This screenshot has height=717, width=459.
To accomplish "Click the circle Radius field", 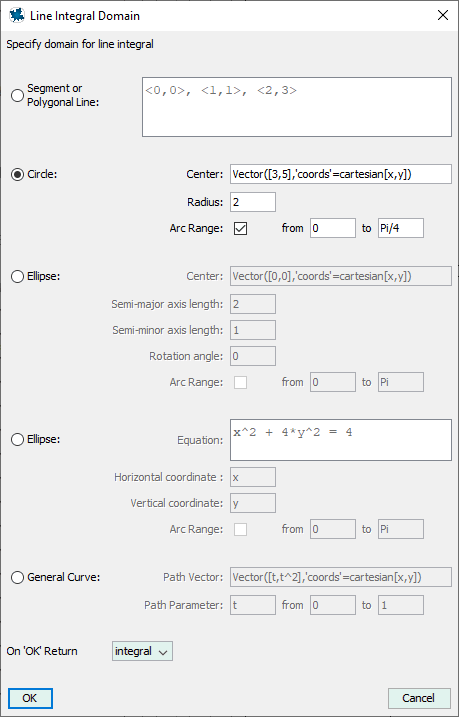I will [253, 202].
